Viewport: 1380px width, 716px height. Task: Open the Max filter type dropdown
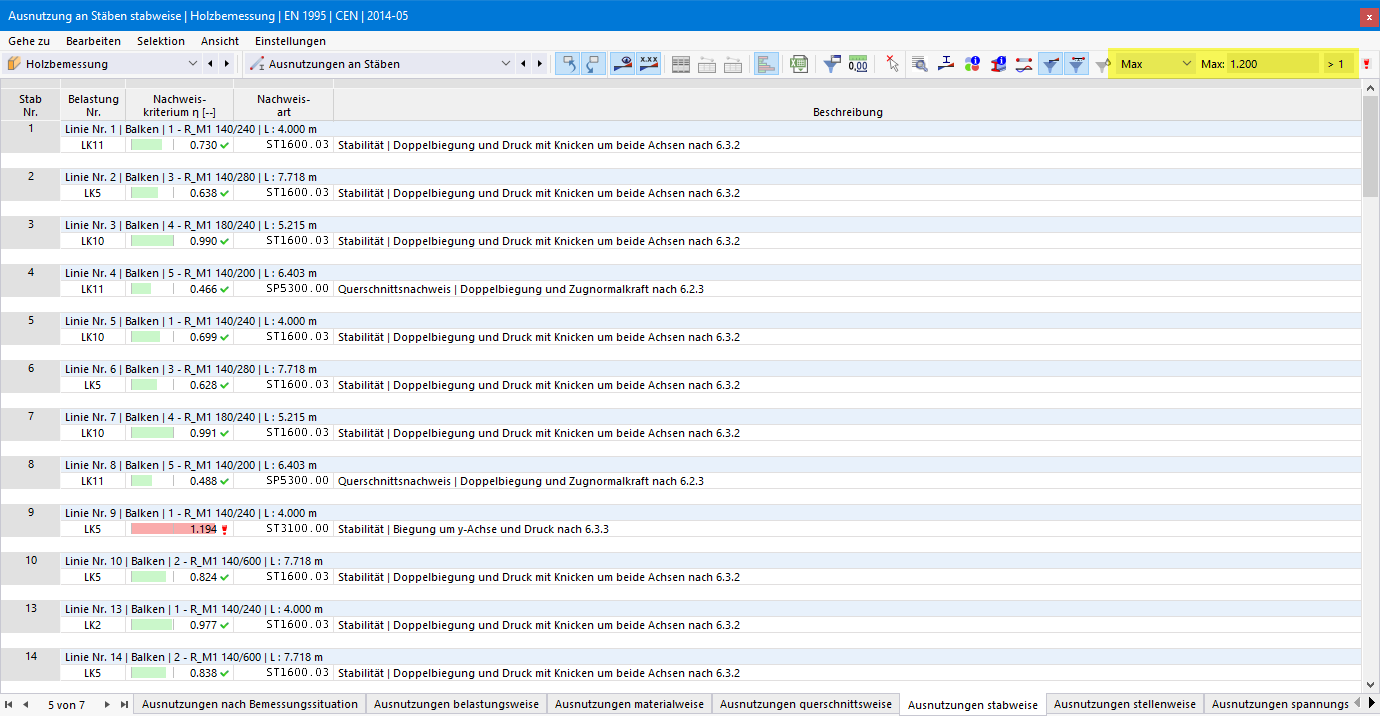(1156, 64)
